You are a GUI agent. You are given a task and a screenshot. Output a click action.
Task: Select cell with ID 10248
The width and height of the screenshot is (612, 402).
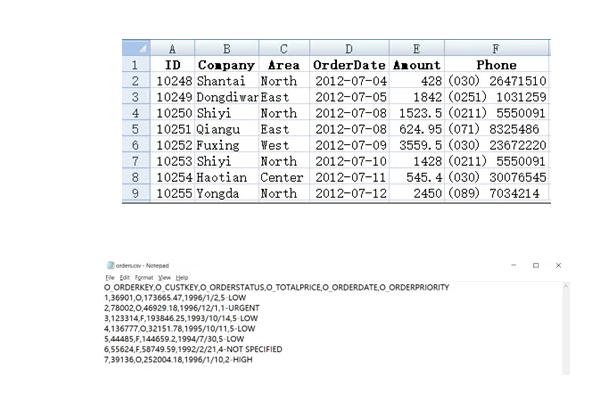click(x=173, y=80)
